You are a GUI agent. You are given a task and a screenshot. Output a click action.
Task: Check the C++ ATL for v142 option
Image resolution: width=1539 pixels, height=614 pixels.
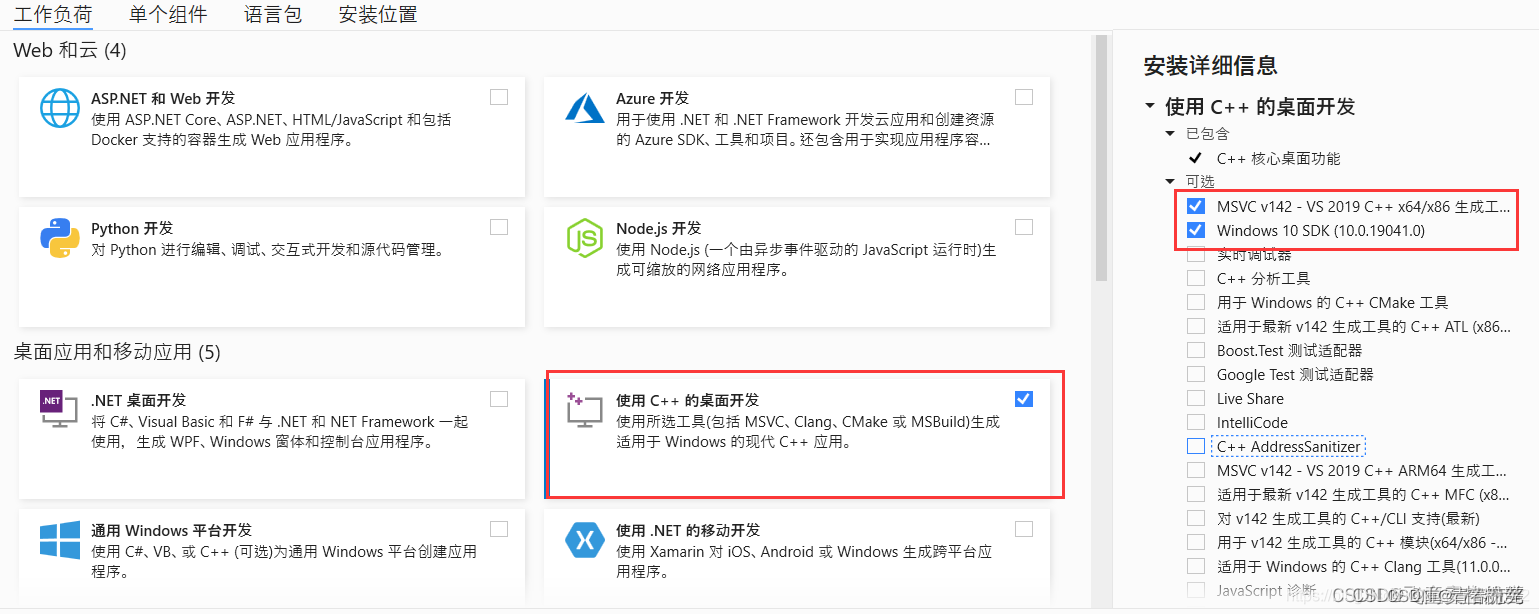[1195, 326]
